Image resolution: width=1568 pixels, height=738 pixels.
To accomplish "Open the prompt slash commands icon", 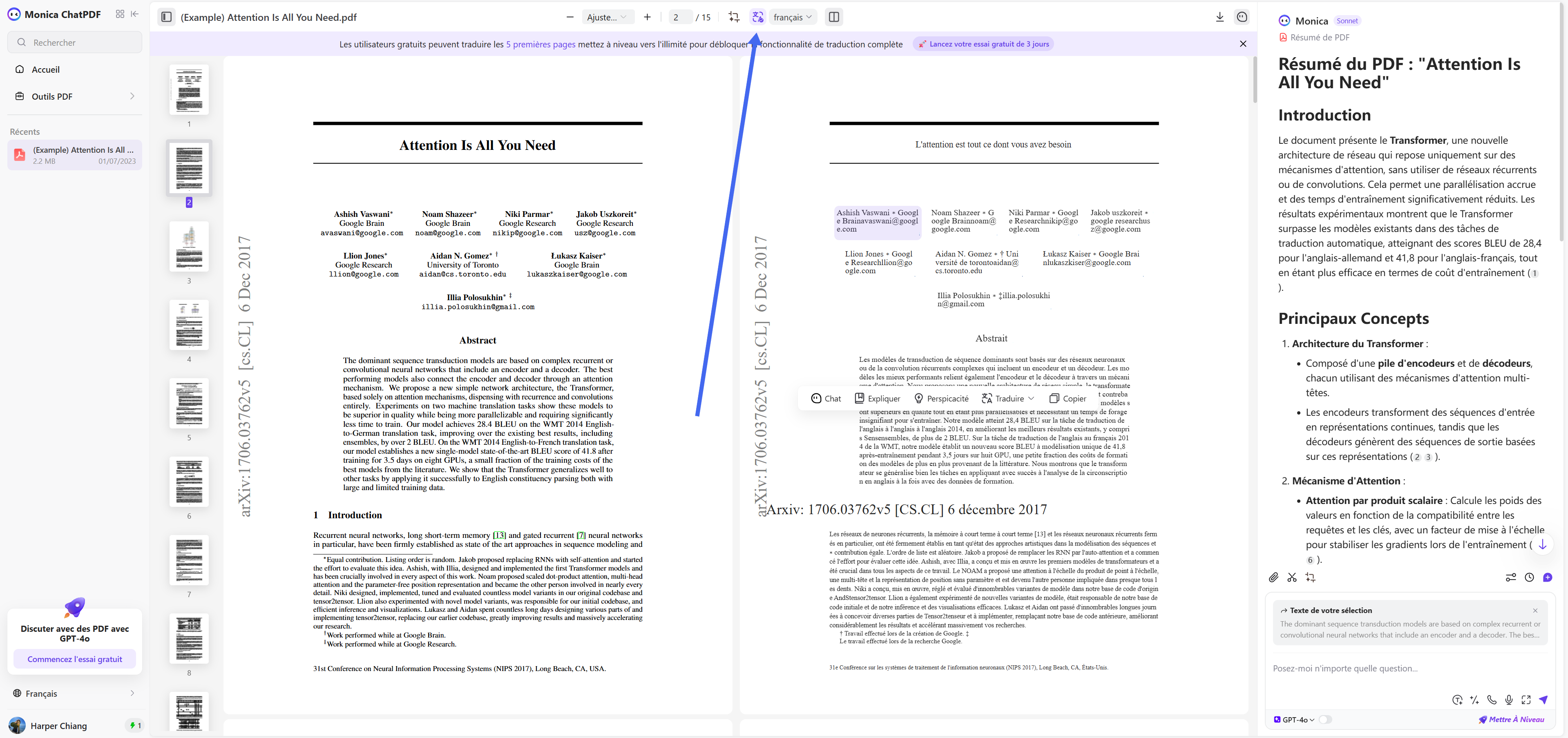I will tap(1474, 700).
